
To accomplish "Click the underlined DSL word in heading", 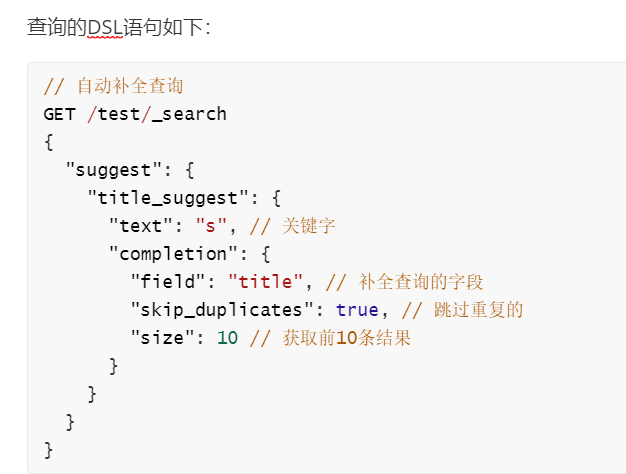I will click(105, 28).
